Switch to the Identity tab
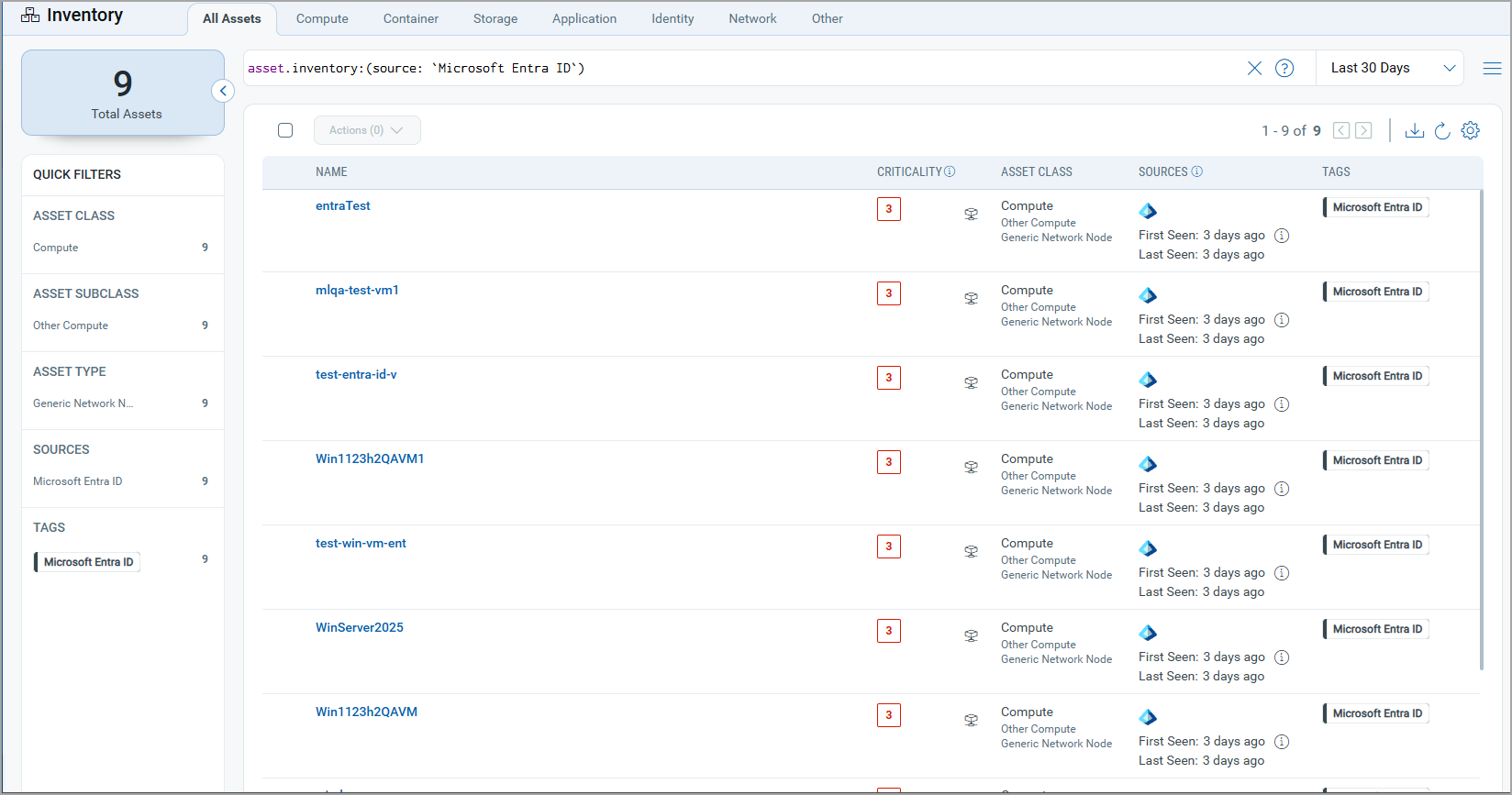Screen dimensions: 1512x795 673,18
